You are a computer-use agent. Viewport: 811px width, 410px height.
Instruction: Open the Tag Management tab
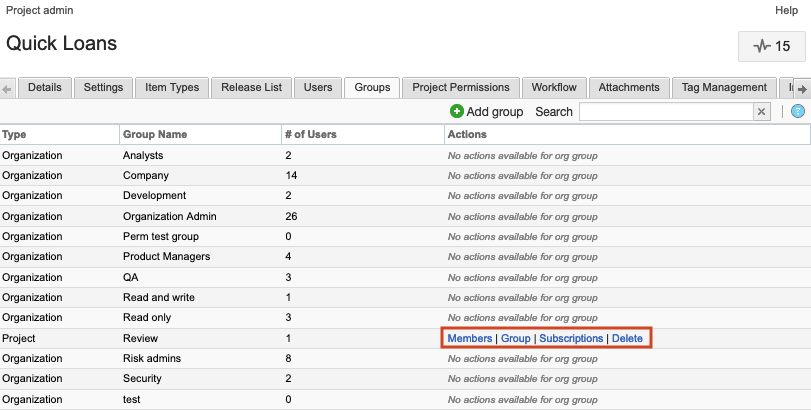(724, 88)
